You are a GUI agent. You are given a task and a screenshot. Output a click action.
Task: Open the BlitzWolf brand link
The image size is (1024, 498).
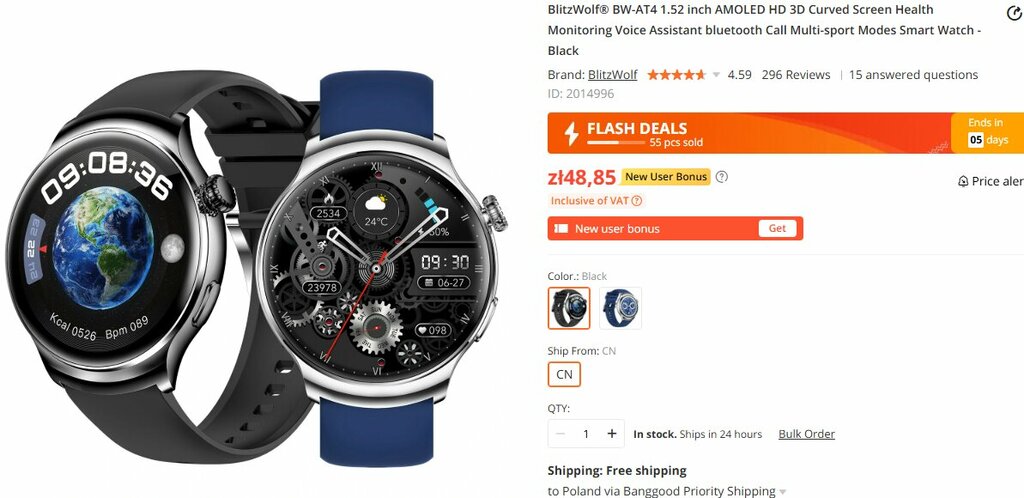(x=613, y=75)
